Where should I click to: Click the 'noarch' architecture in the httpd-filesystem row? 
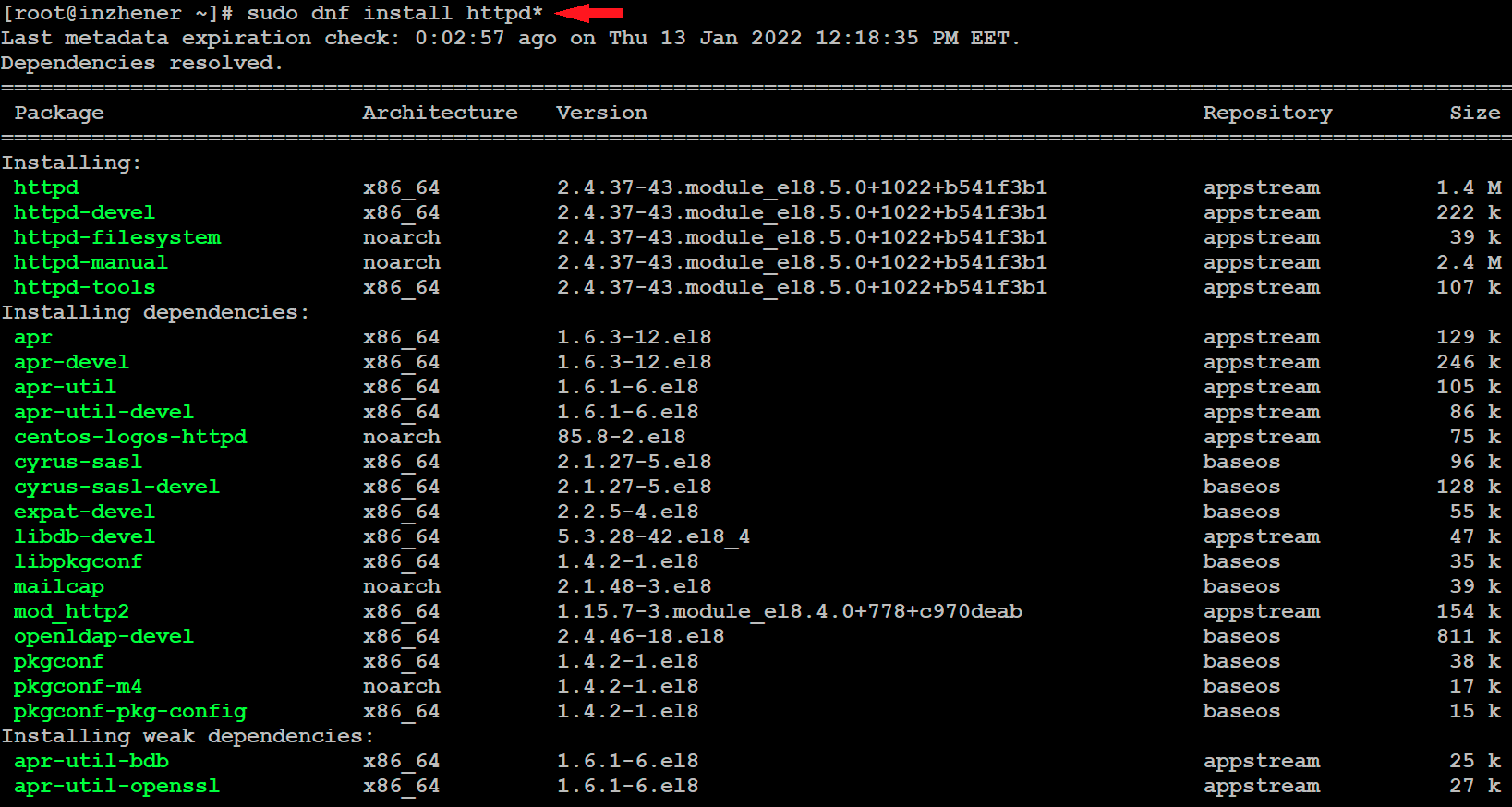(x=401, y=237)
